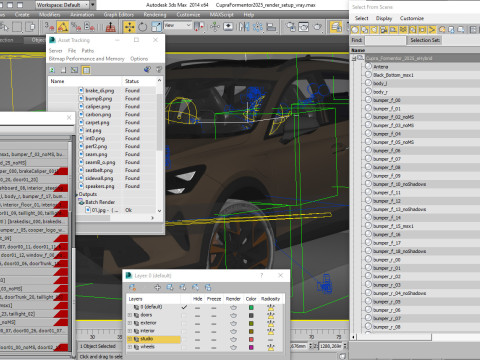Open the Paths menu in Asset Tracking

point(88,51)
